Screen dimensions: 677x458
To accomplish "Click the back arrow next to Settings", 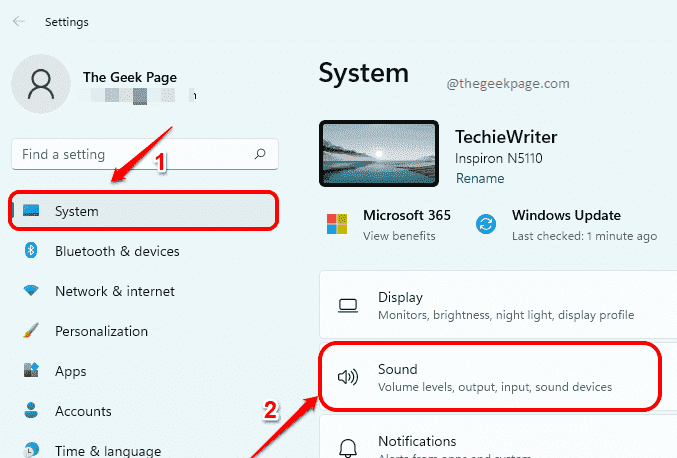I will click(19, 21).
